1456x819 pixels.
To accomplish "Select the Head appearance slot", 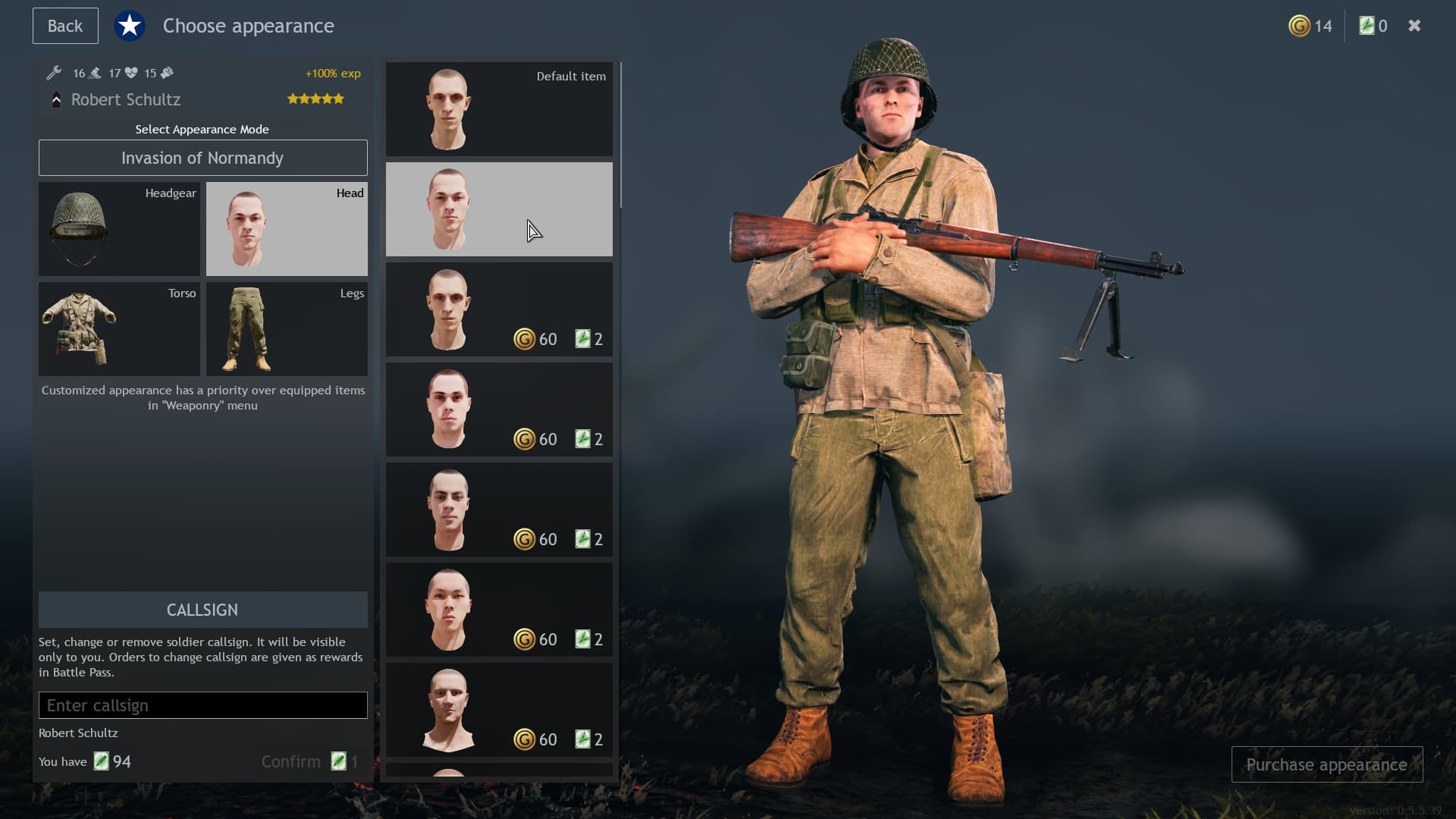I will tap(287, 229).
